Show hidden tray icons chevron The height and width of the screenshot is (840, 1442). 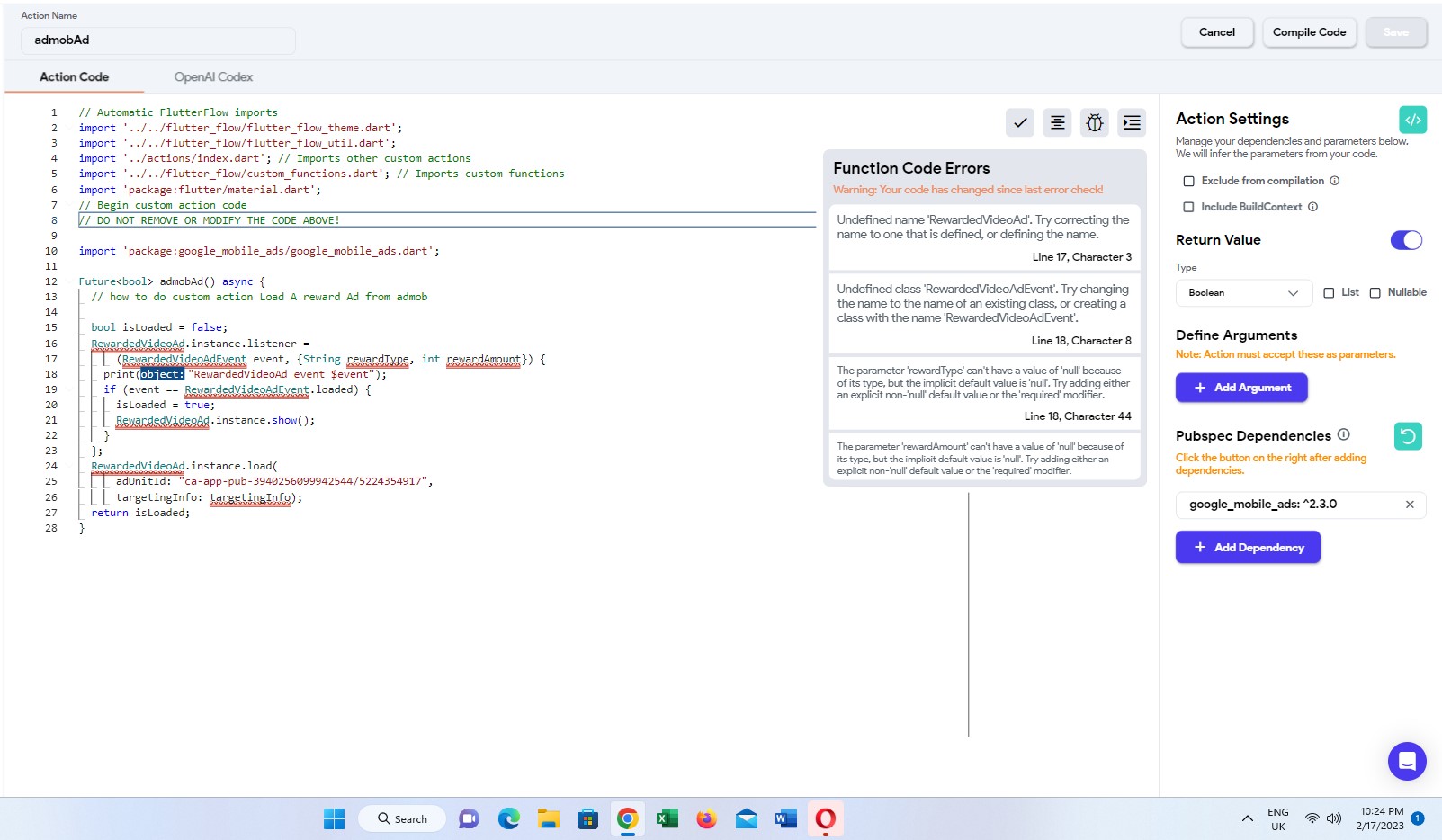1248,818
